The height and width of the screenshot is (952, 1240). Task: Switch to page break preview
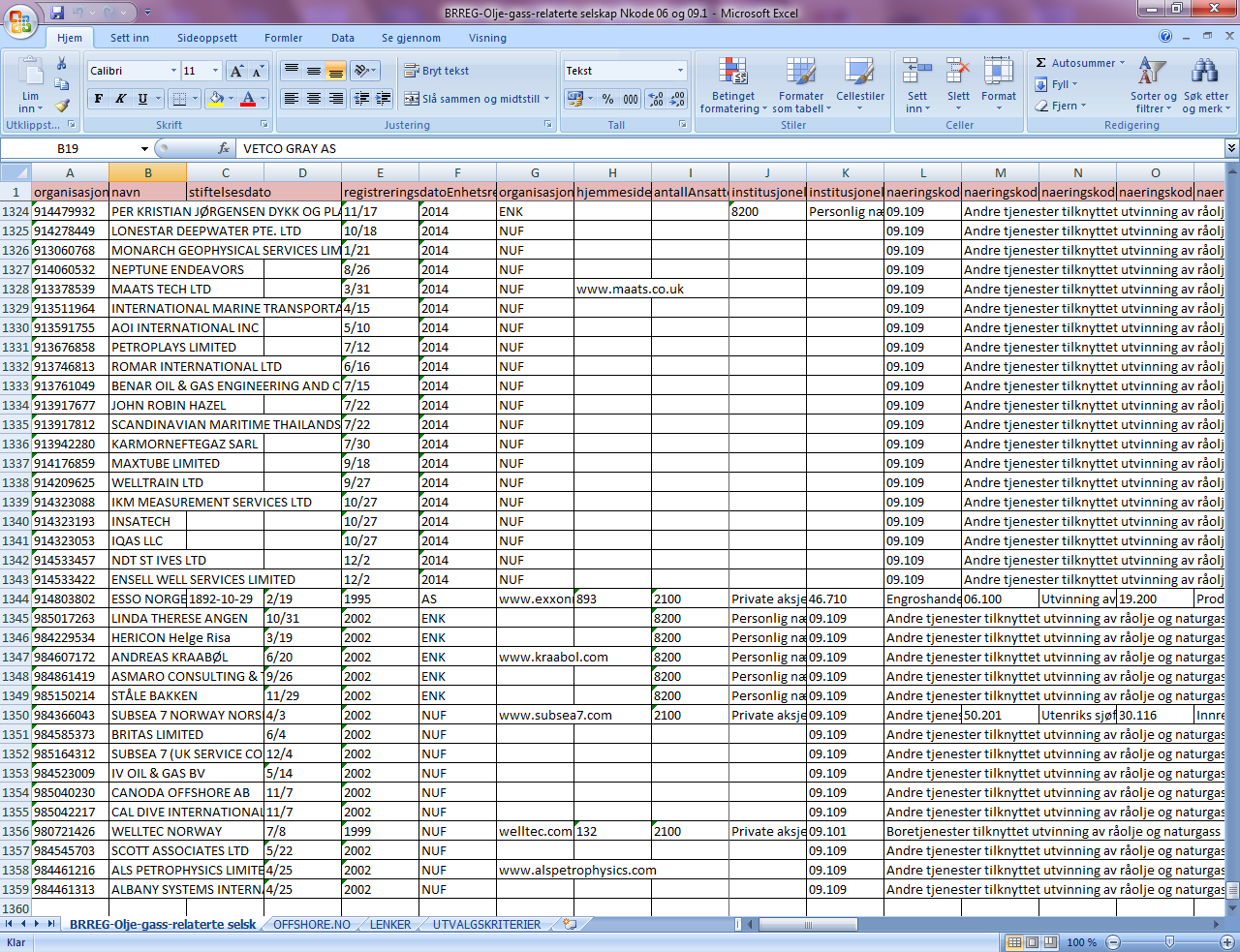tap(1049, 942)
